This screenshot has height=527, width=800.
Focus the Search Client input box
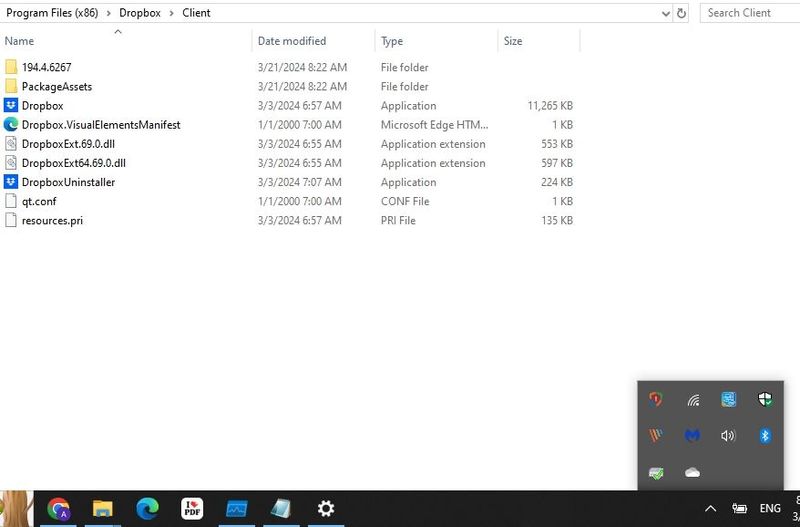751,13
